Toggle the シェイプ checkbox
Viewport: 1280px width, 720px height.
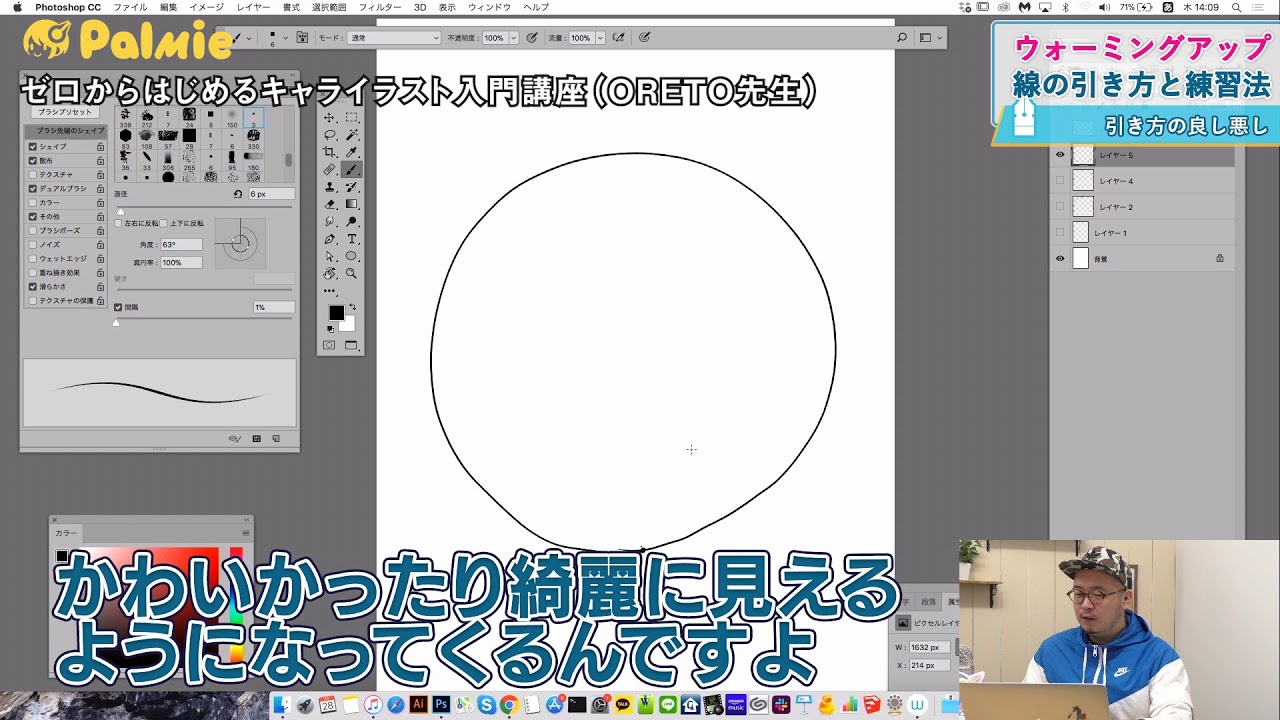pyautogui.click(x=33, y=147)
